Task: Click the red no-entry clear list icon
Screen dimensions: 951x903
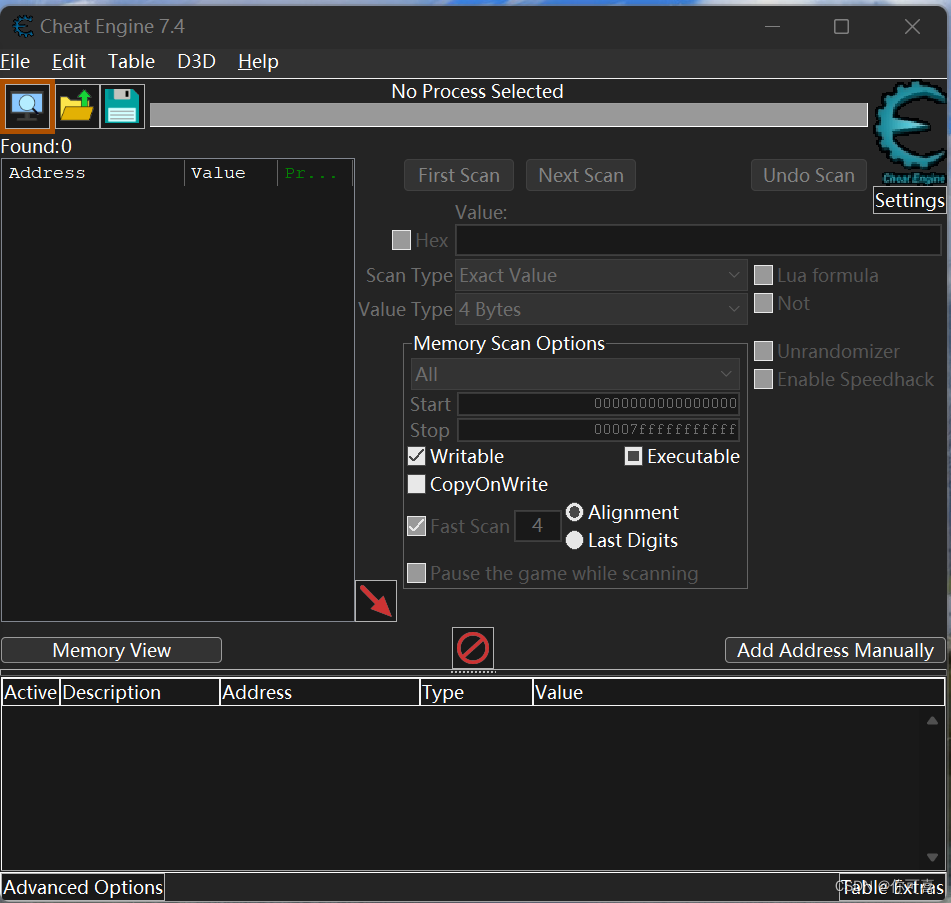Action: 473,648
